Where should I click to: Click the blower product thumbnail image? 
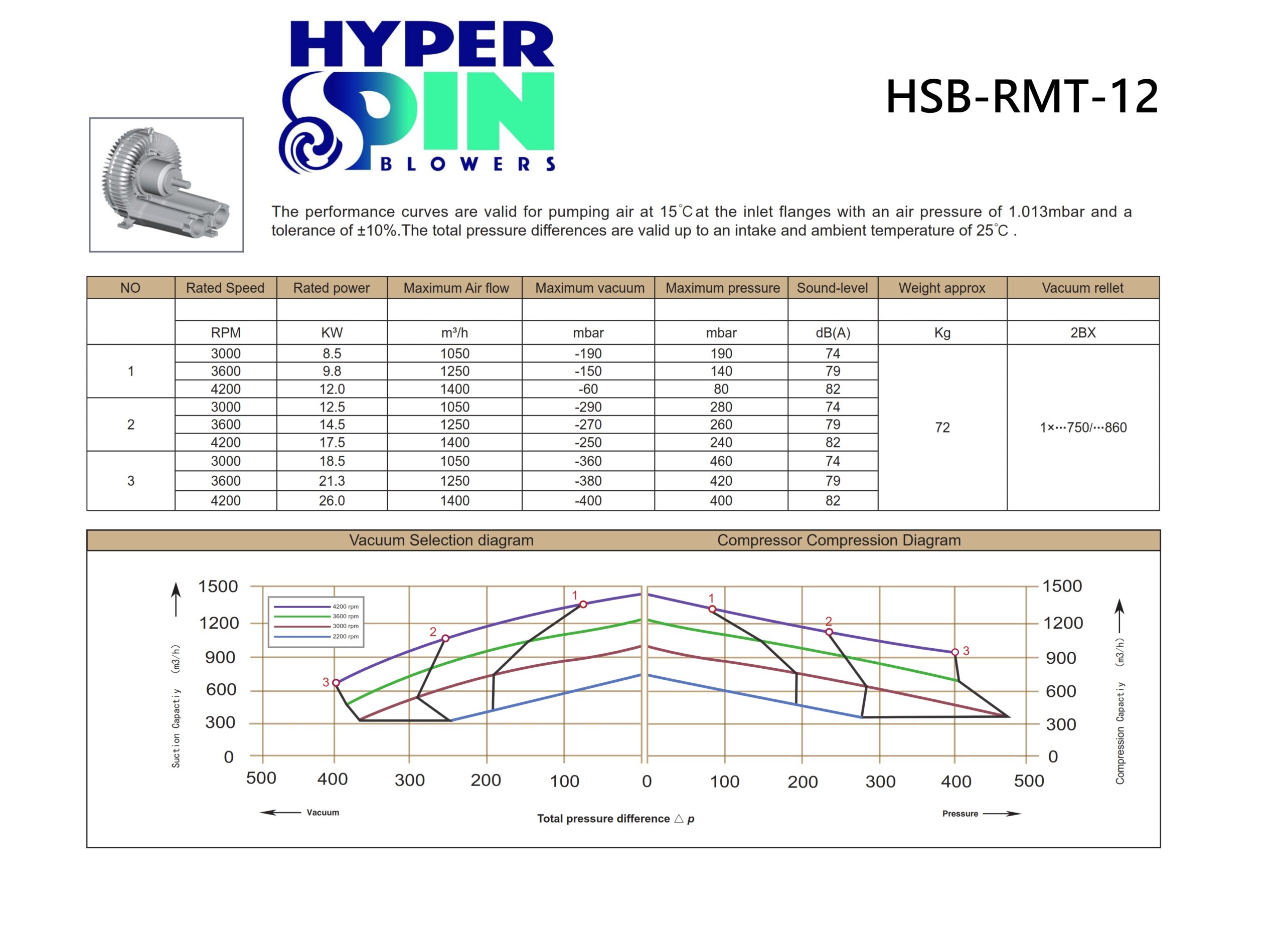(x=166, y=184)
